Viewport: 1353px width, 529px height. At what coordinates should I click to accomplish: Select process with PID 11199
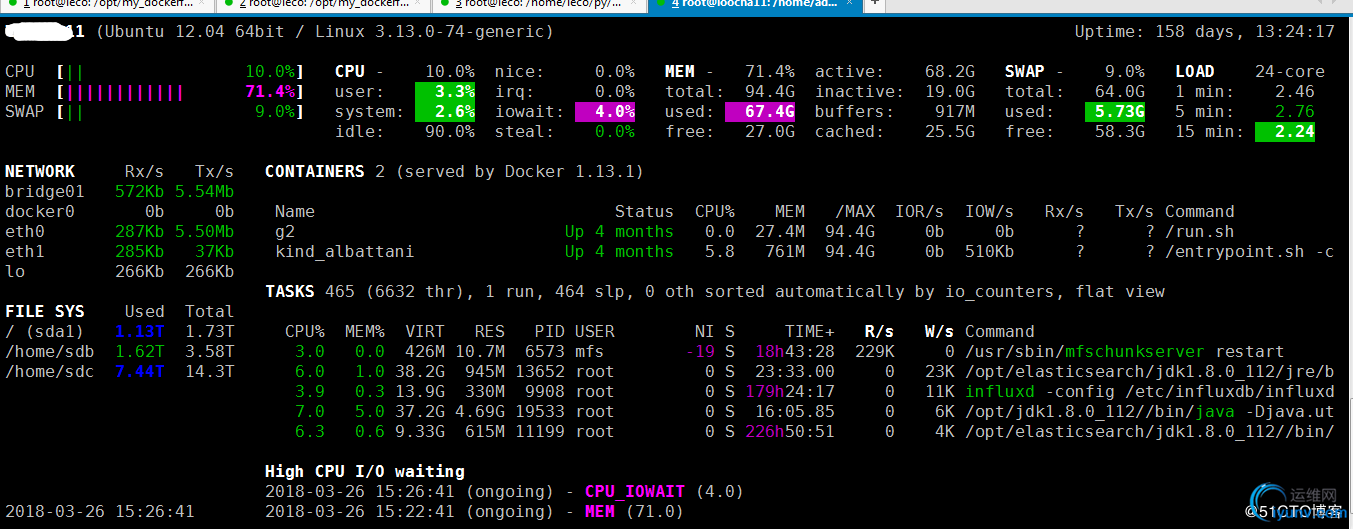click(x=810, y=432)
